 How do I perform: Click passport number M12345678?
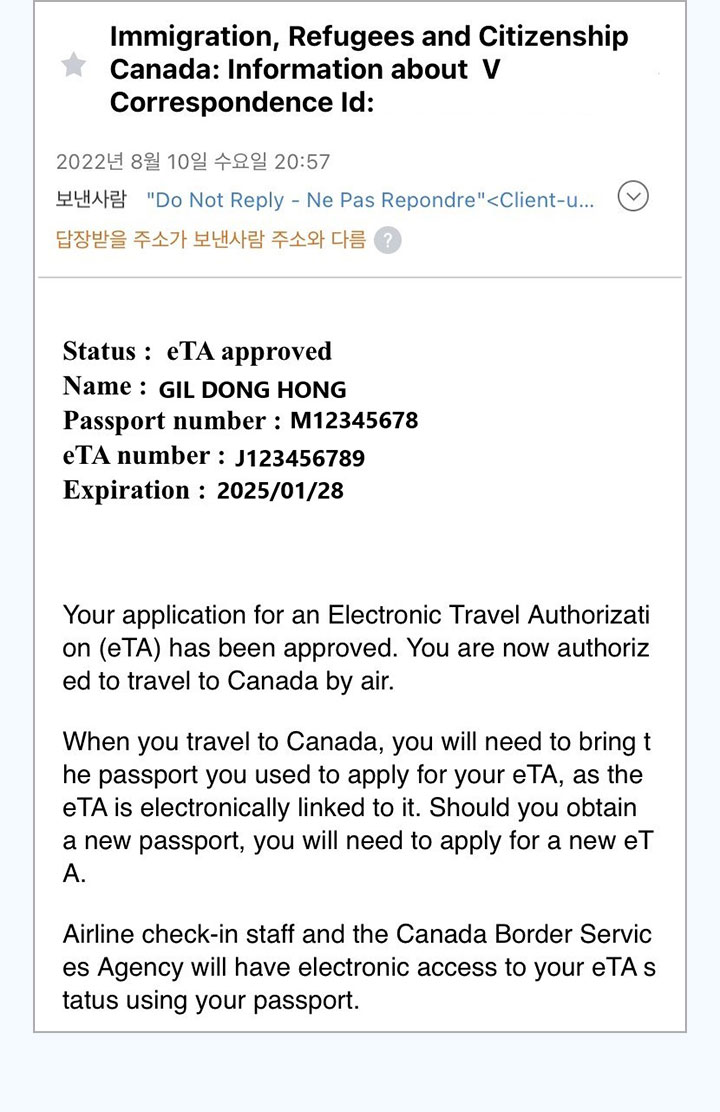click(354, 421)
